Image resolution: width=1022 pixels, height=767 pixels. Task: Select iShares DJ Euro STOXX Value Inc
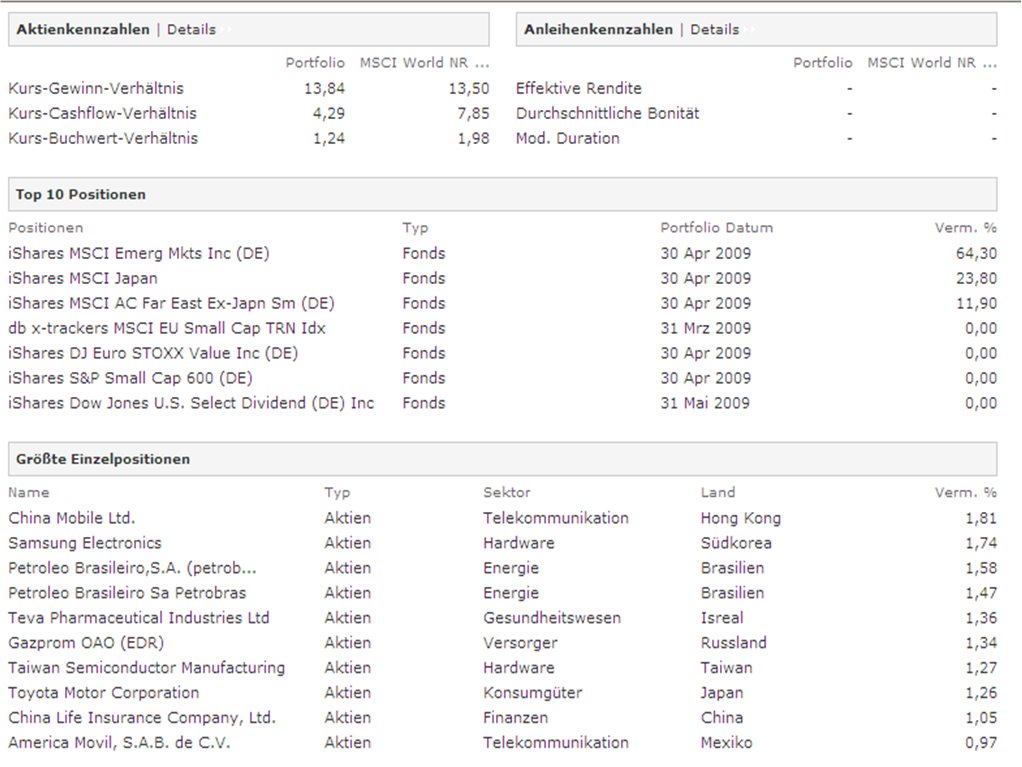point(153,353)
